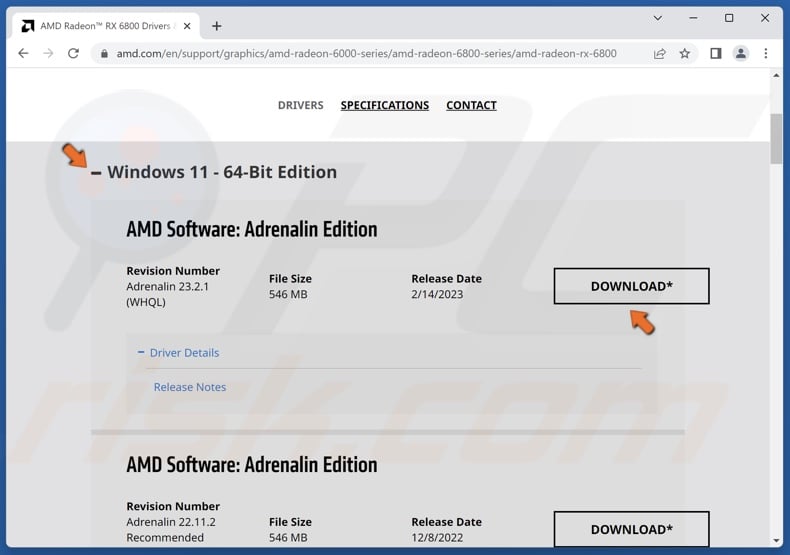The width and height of the screenshot is (790, 555).
Task: Collapse the Windows 11 - 64-Bit Edition section
Action: pos(96,173)
